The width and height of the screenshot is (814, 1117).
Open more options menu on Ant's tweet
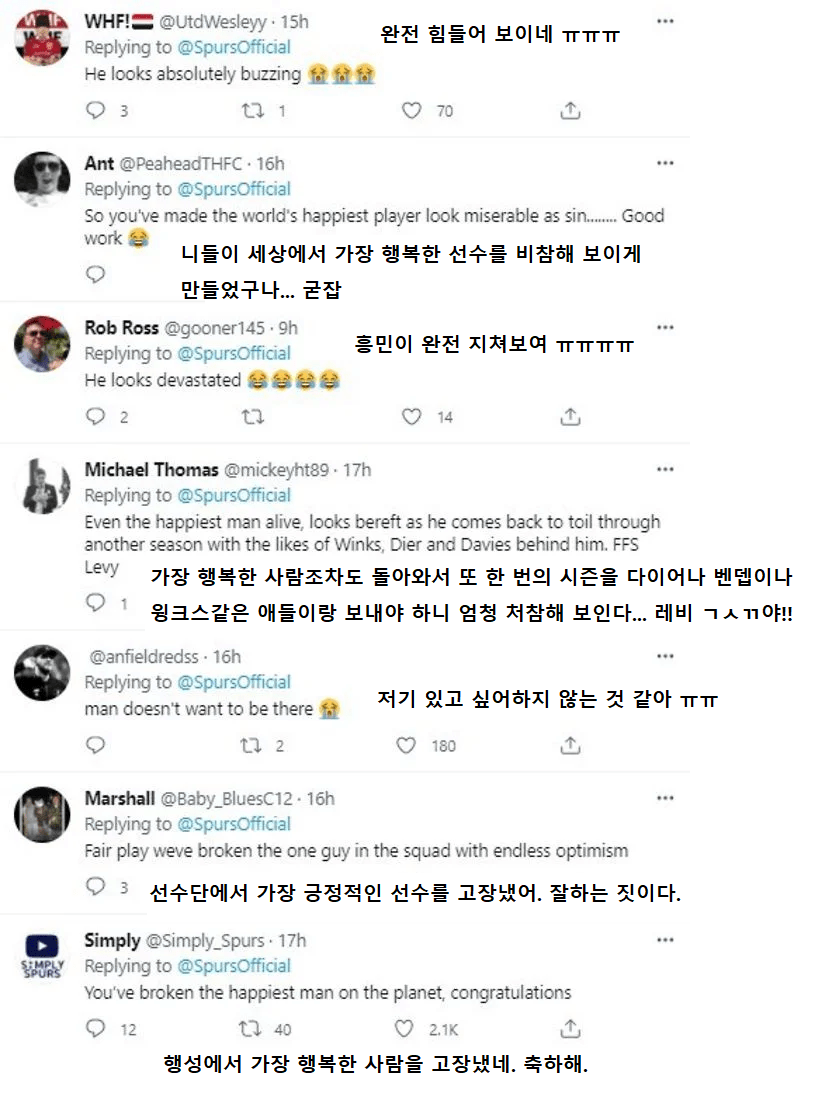pos(665,163)
